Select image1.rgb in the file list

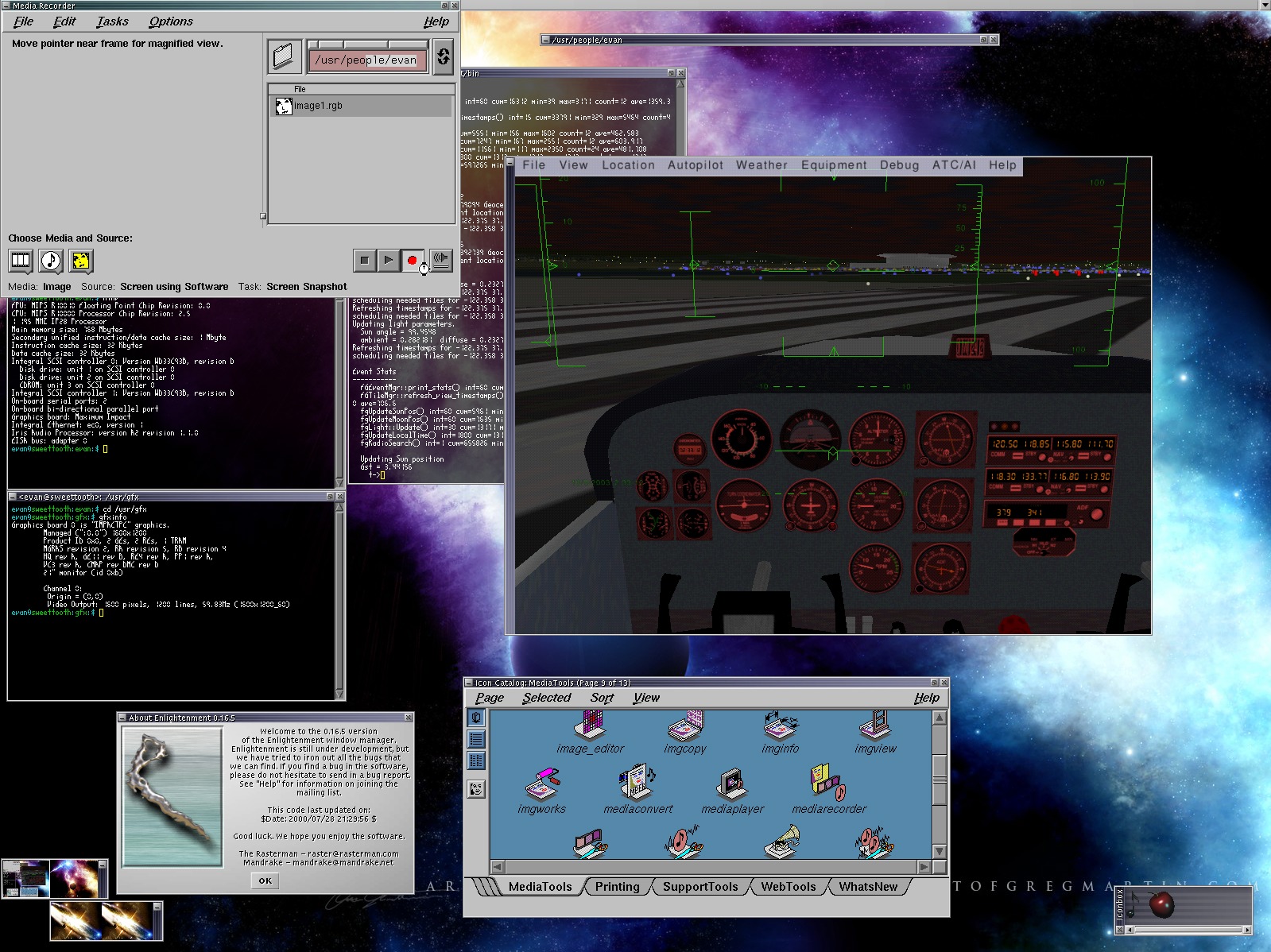318,106
